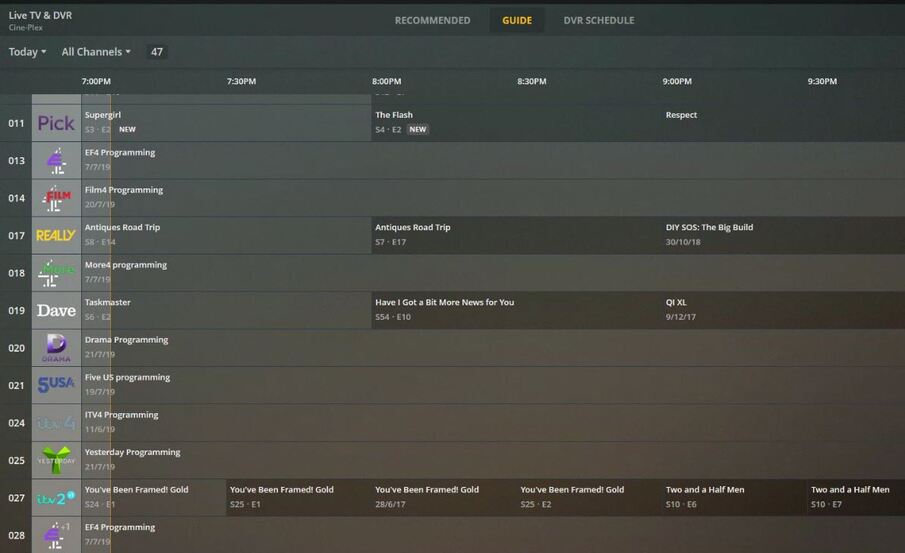Screen dimensions: 905x553
Task: Click the 7:30PM time header
Action: pyautogui.click(x=241, y=81)
